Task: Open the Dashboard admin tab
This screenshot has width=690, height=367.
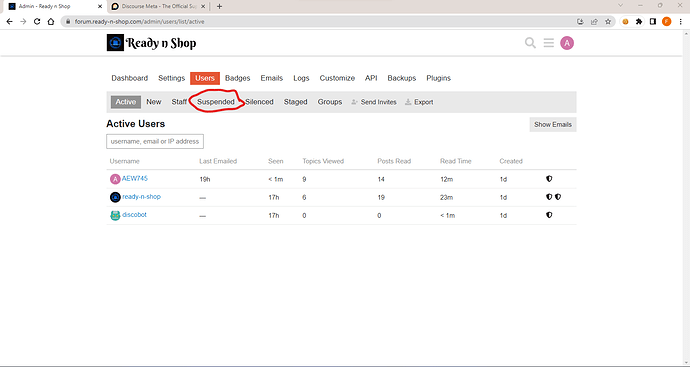Action: 129,78
